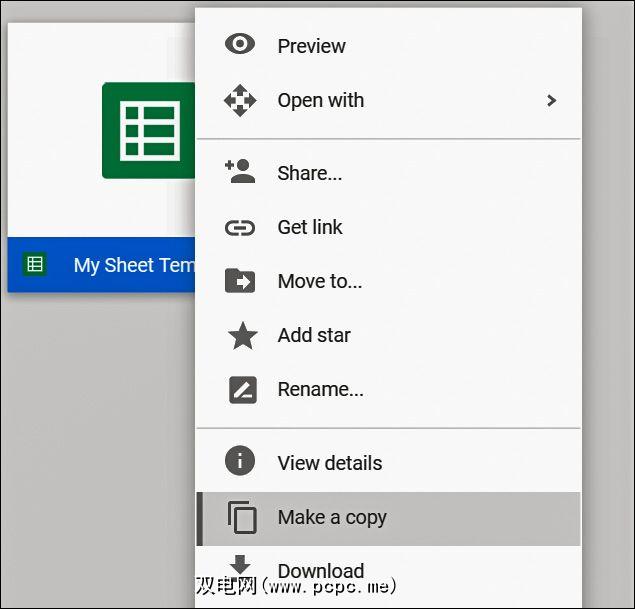Click the eye Preview icon
This screenshot has width=635, height=609.
[x=240, y=45]
